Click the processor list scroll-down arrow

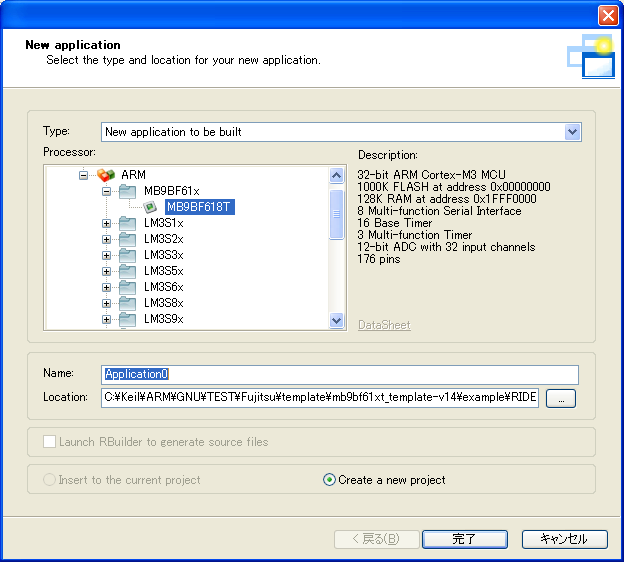(x=336, y=320)
